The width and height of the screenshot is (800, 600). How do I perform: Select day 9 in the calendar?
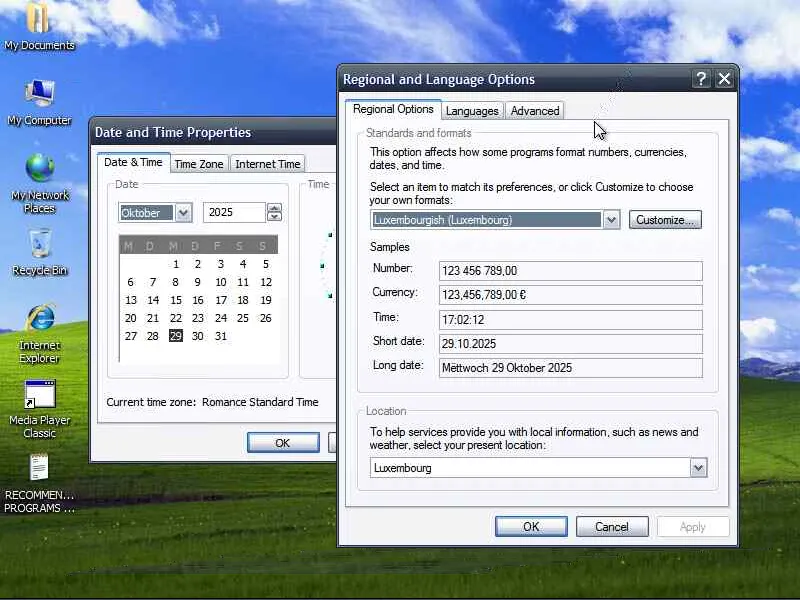[x=197, y=282]
